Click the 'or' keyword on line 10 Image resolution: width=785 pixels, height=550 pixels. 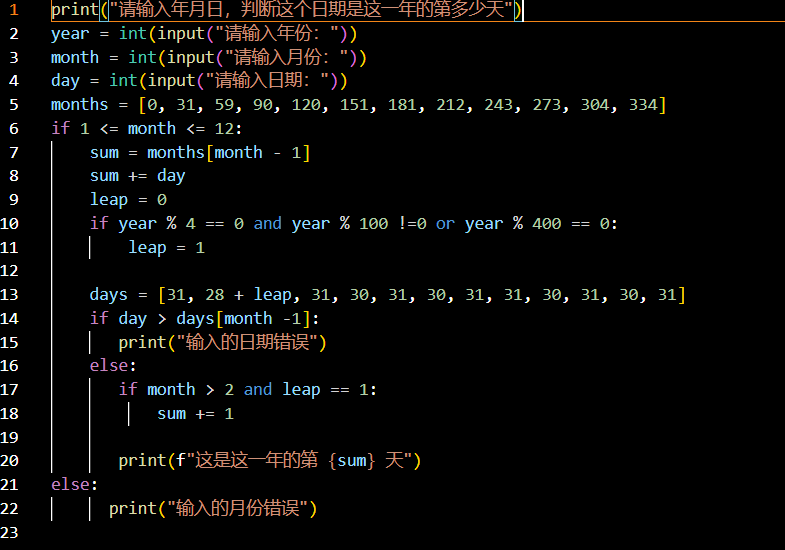pyautogui.click(x=445, y=224)
